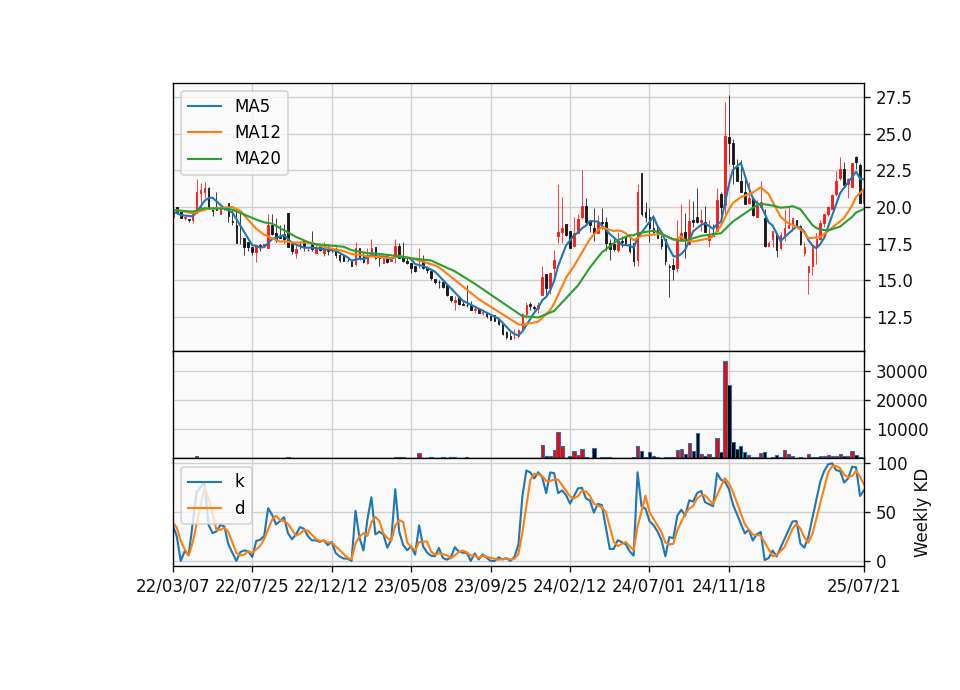Select the 22/12/12 date tick label
This screenshot has height=690, width=960.
pyautogui.click(x=331, y=586)
